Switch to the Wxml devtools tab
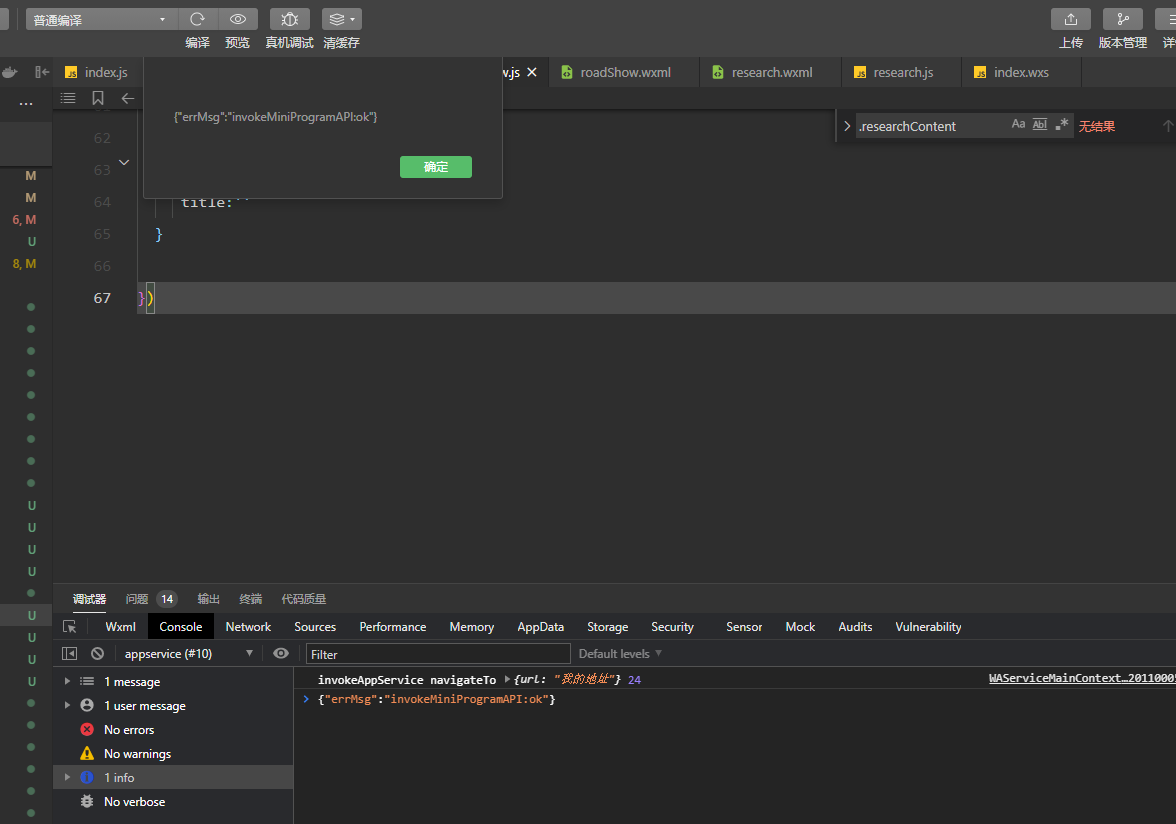The width and height of the screenshot is (1176, 824). point(120,627)
